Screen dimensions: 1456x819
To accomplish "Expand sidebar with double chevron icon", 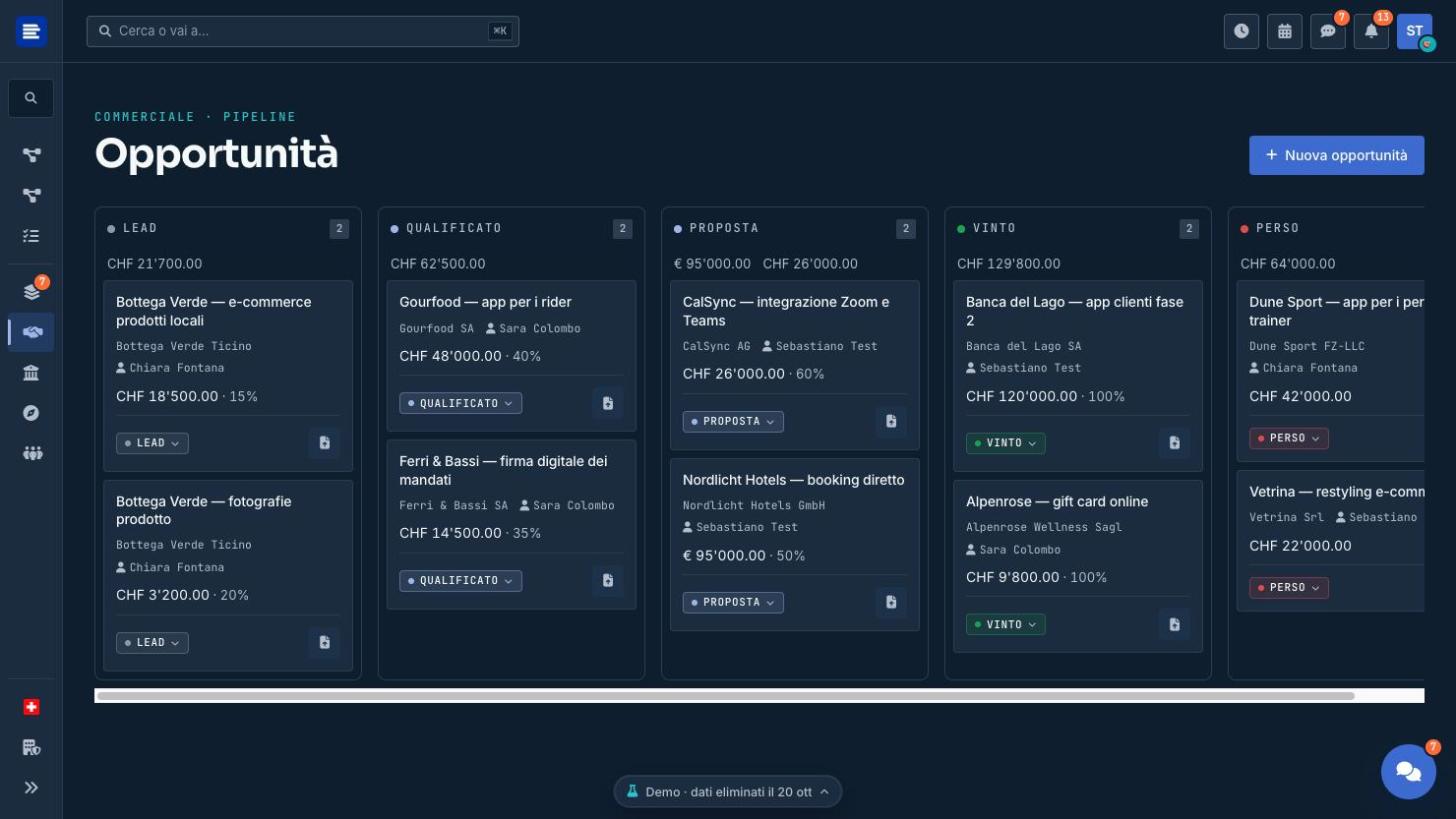I will coord(31,787).
